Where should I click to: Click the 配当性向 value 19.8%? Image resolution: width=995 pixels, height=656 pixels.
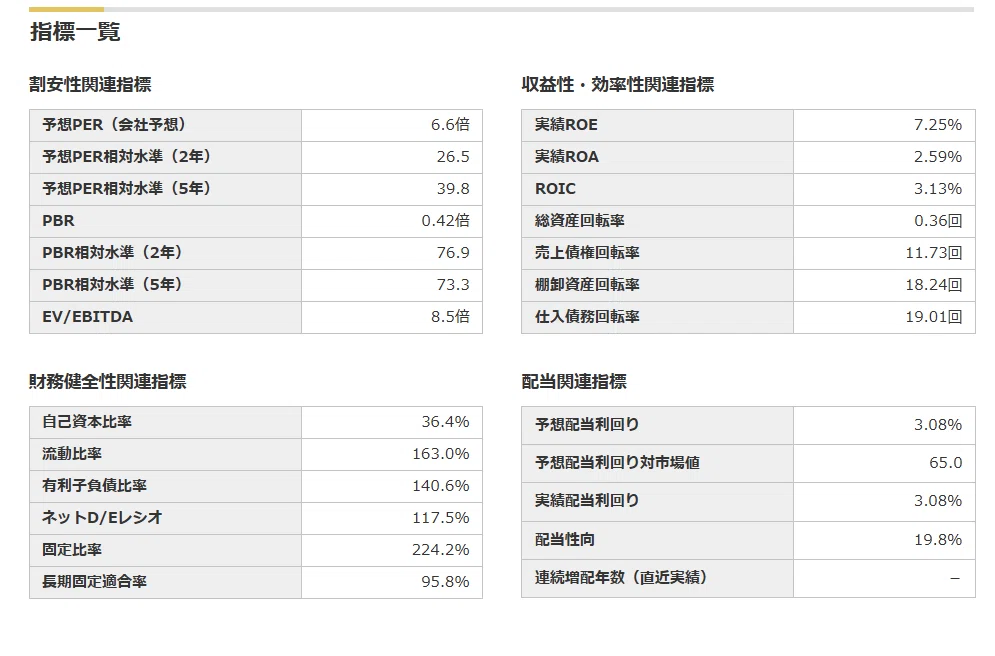click(x=938, y=540)
